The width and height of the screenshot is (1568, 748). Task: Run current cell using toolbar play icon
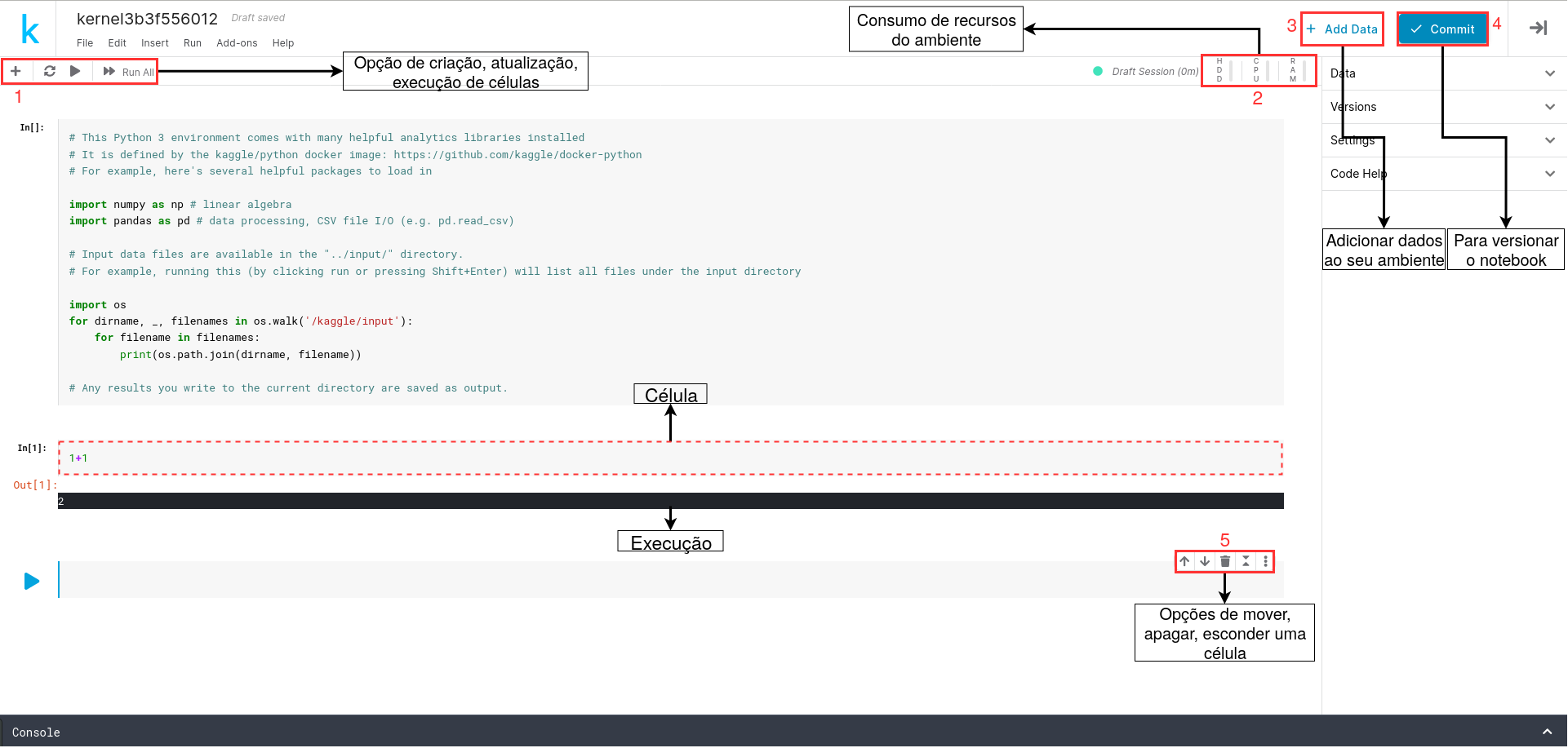pos(75,72)
